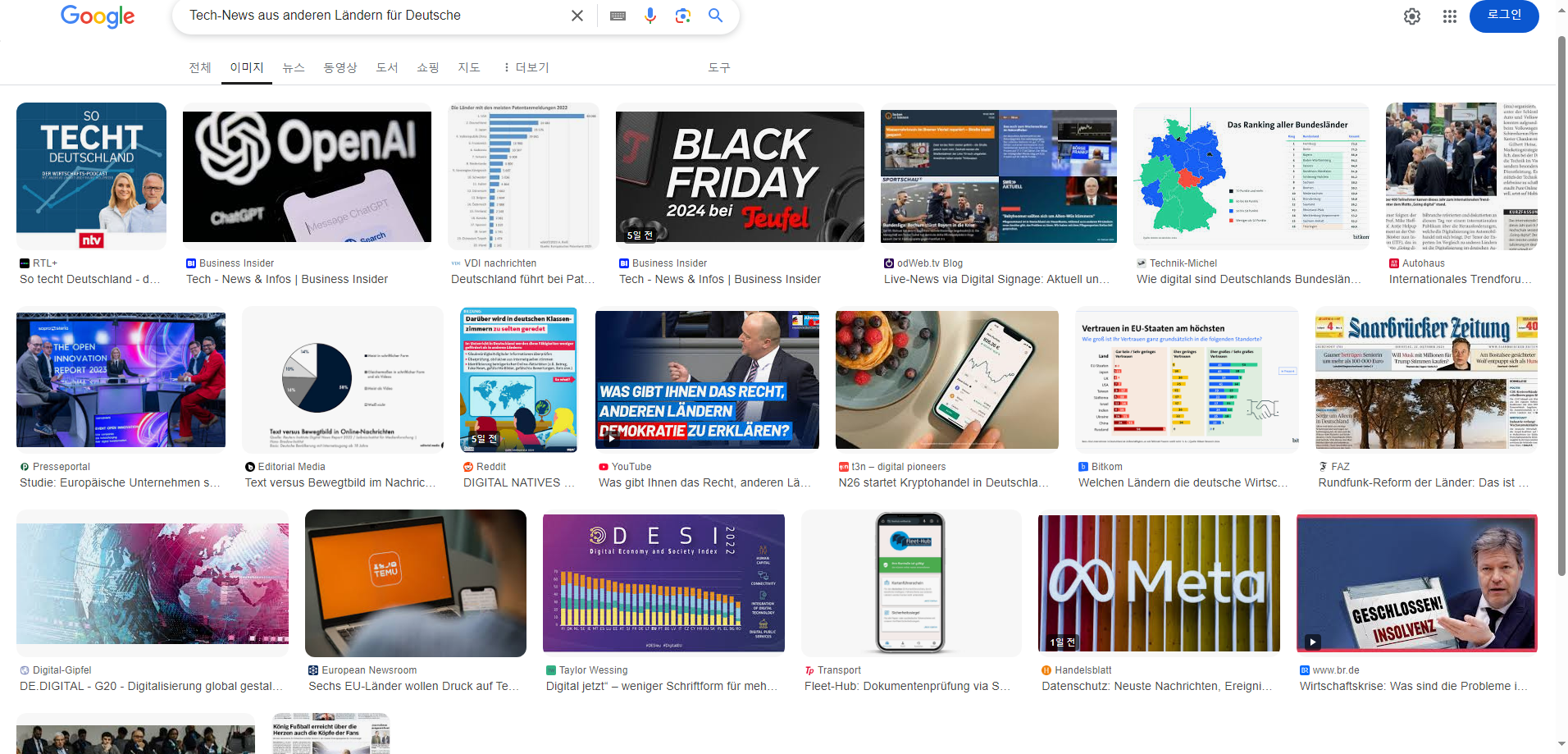
Task: Clear the search query with X icon
Action: tap(577, 16)
